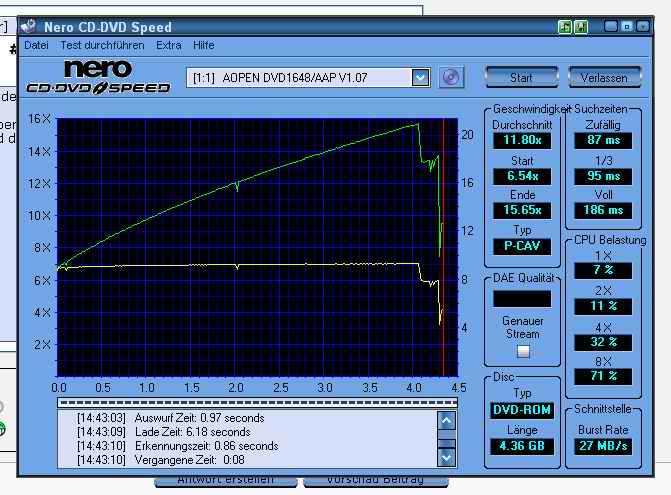Click the log scroll up arrow
Viewport: 671px width, 495px height.
pyautogui.click(x=446, y=421)
